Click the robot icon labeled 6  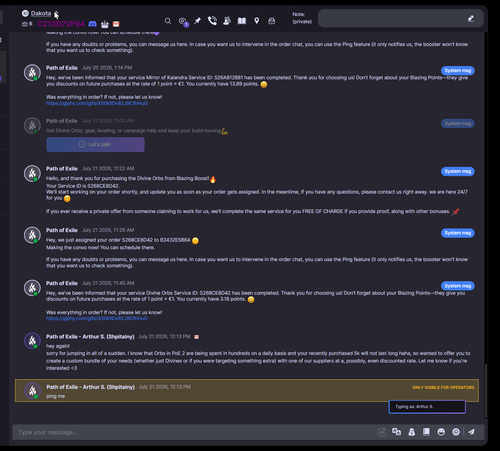pos(27,24)
